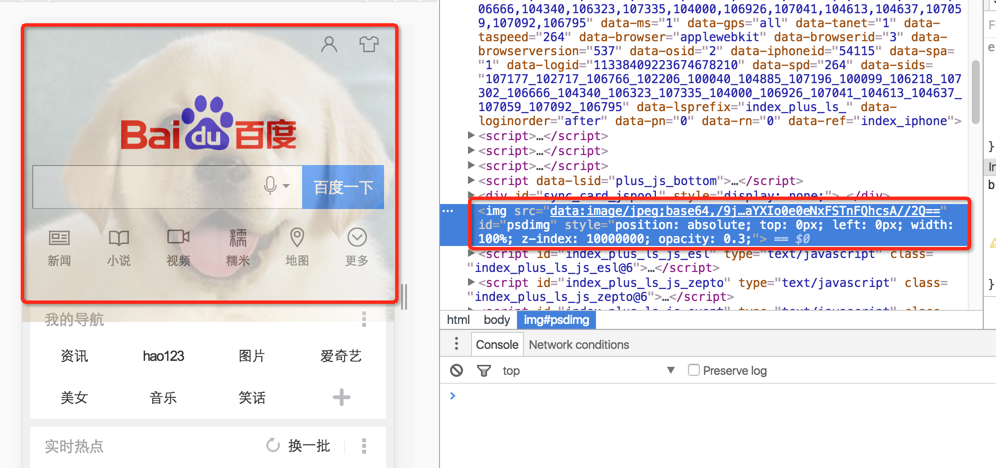Switch to the Network conditions tab
The width and height of the screenshot is (996, 468).
pyautogui.click(x=579, y=345)
